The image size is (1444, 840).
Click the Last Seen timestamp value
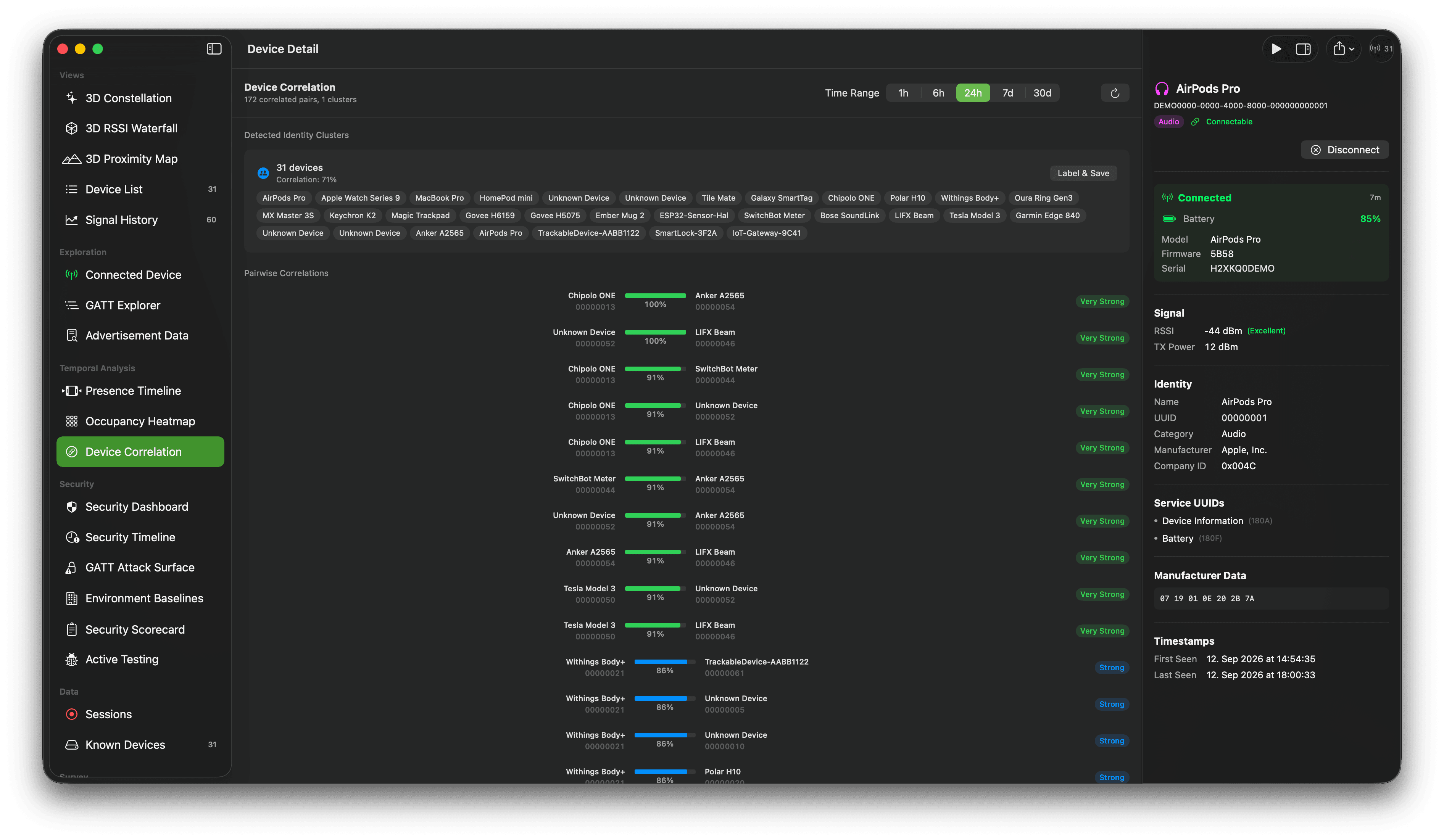[x=1260, y=675]
